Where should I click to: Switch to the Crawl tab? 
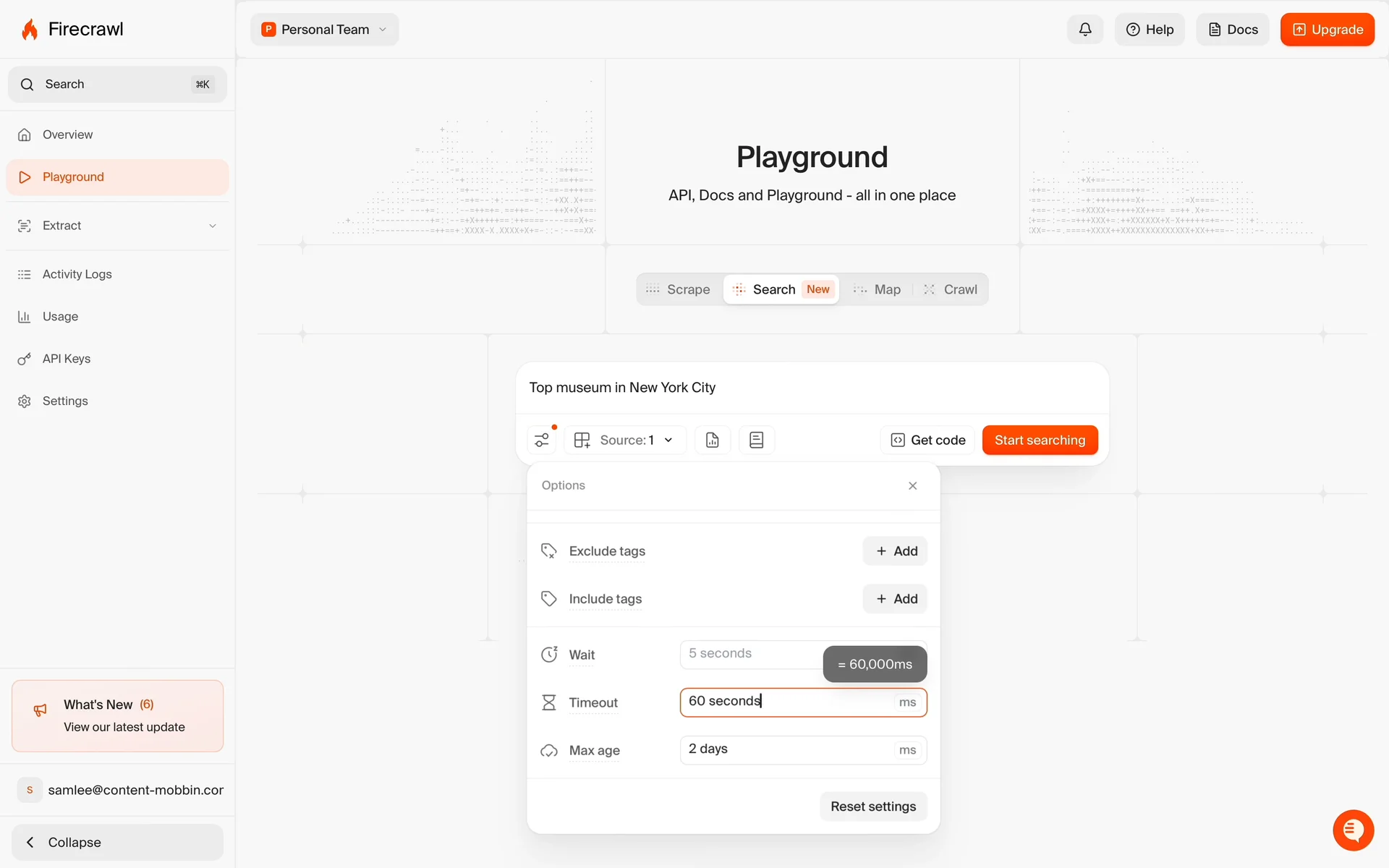pos(951,289)
